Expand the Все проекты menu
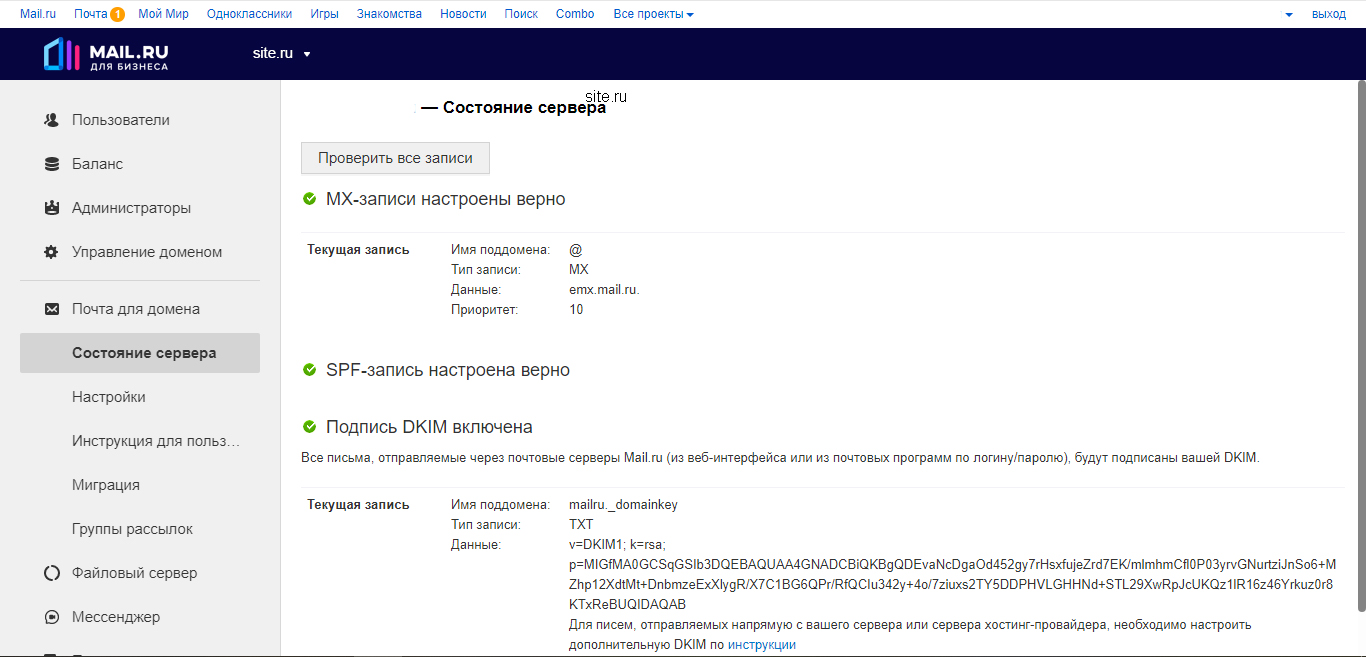The height and width of the screenshot is (657, 1366). click(x=653, y=14)
